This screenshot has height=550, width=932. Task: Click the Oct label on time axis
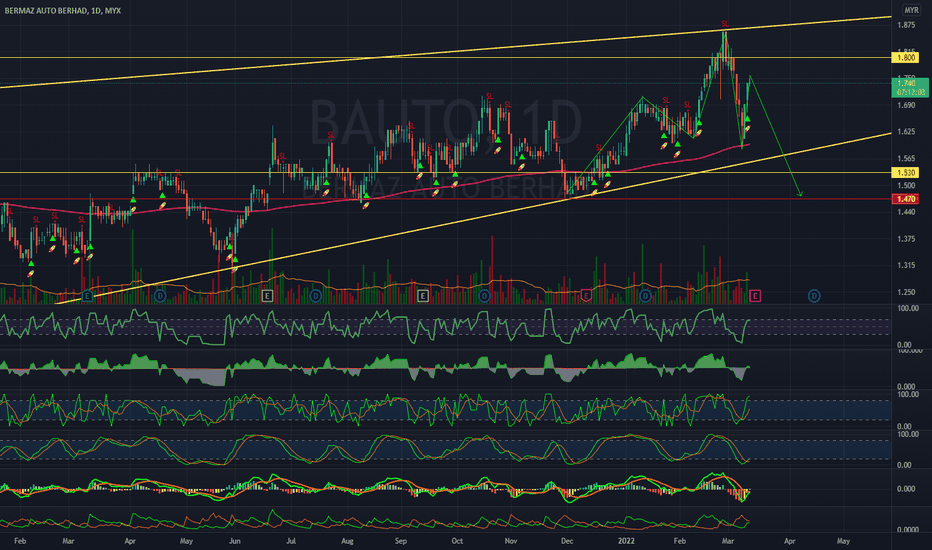pos(457,541)
